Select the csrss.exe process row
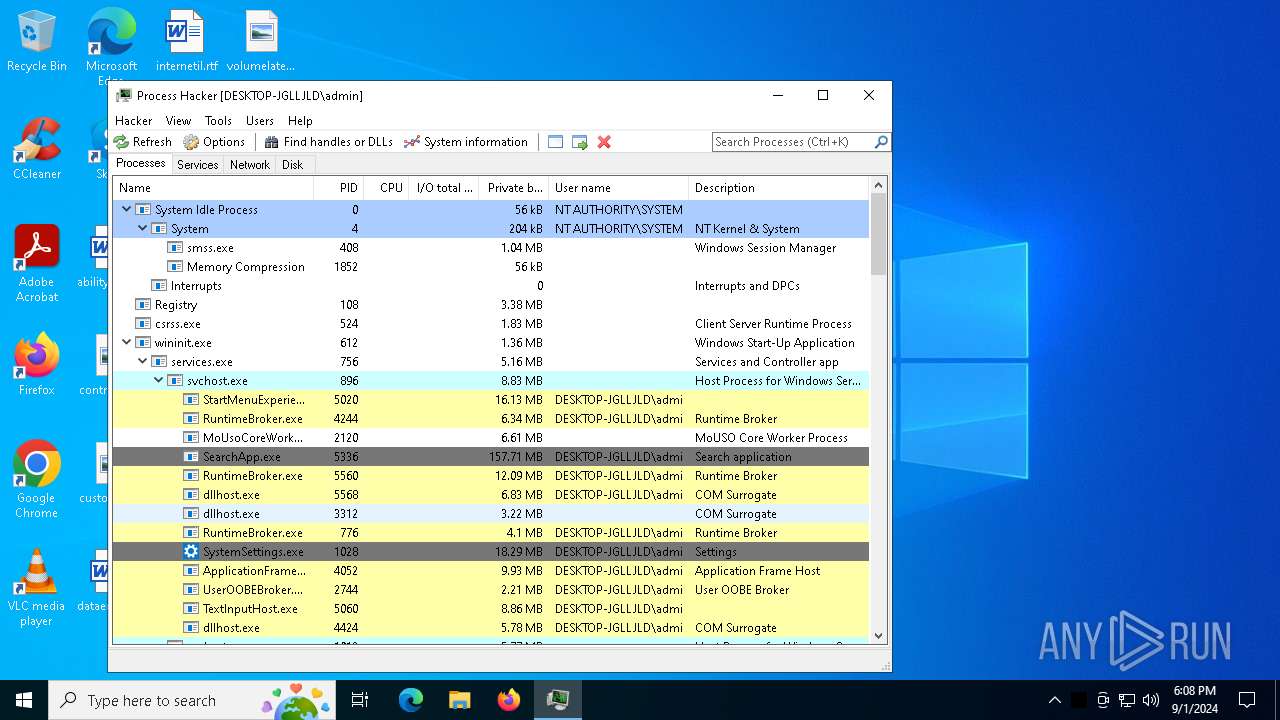This screenshot has height=720, width=1280. (491, 323)
